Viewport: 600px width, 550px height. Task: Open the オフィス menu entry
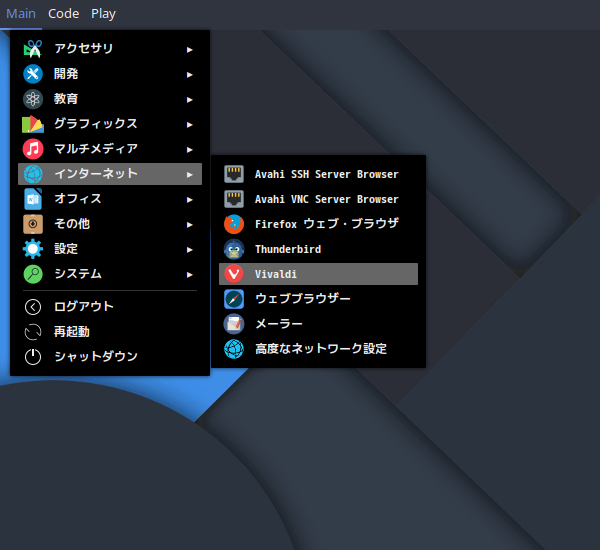110,199
